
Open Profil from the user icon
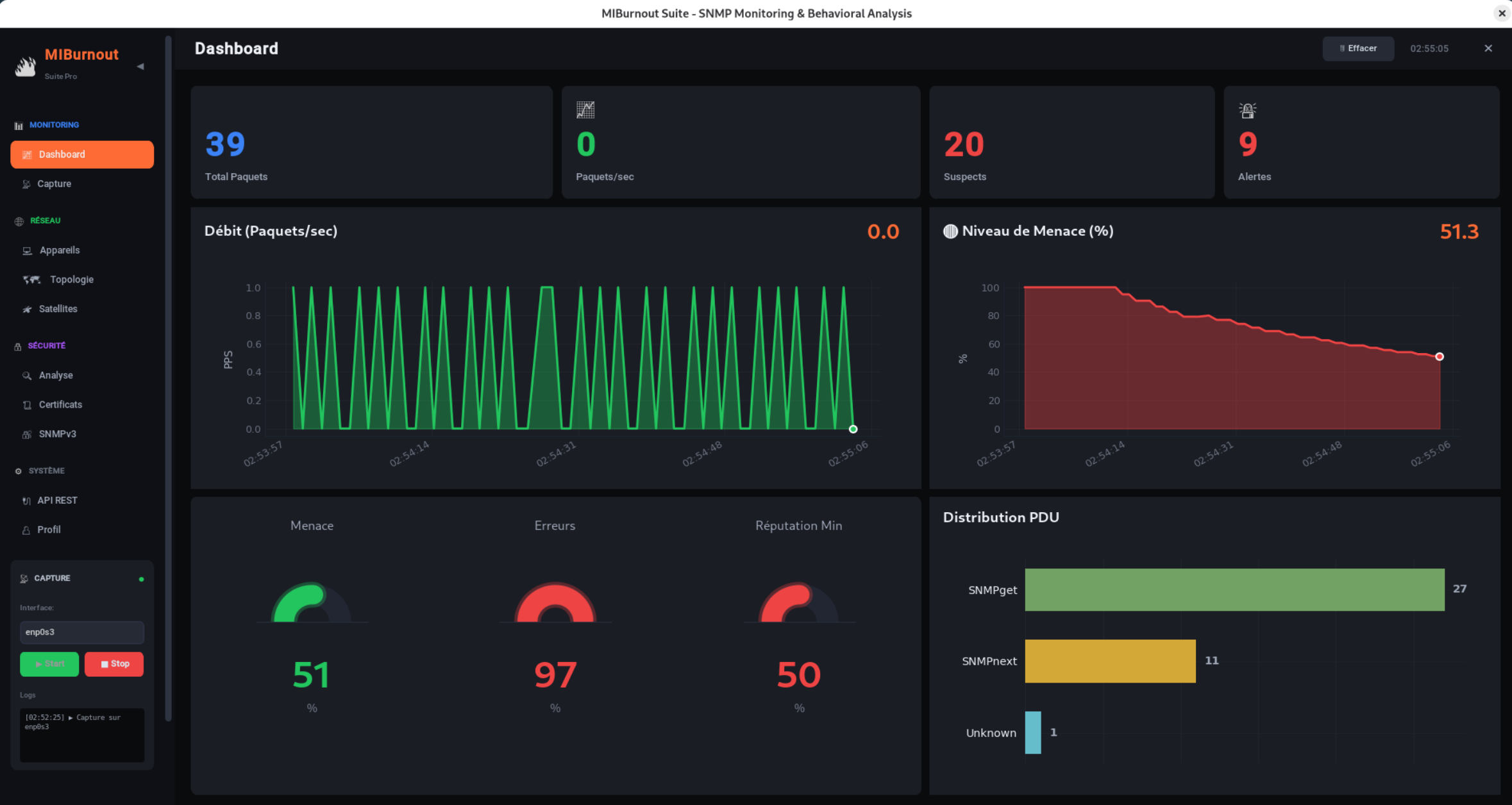point(27,530)
